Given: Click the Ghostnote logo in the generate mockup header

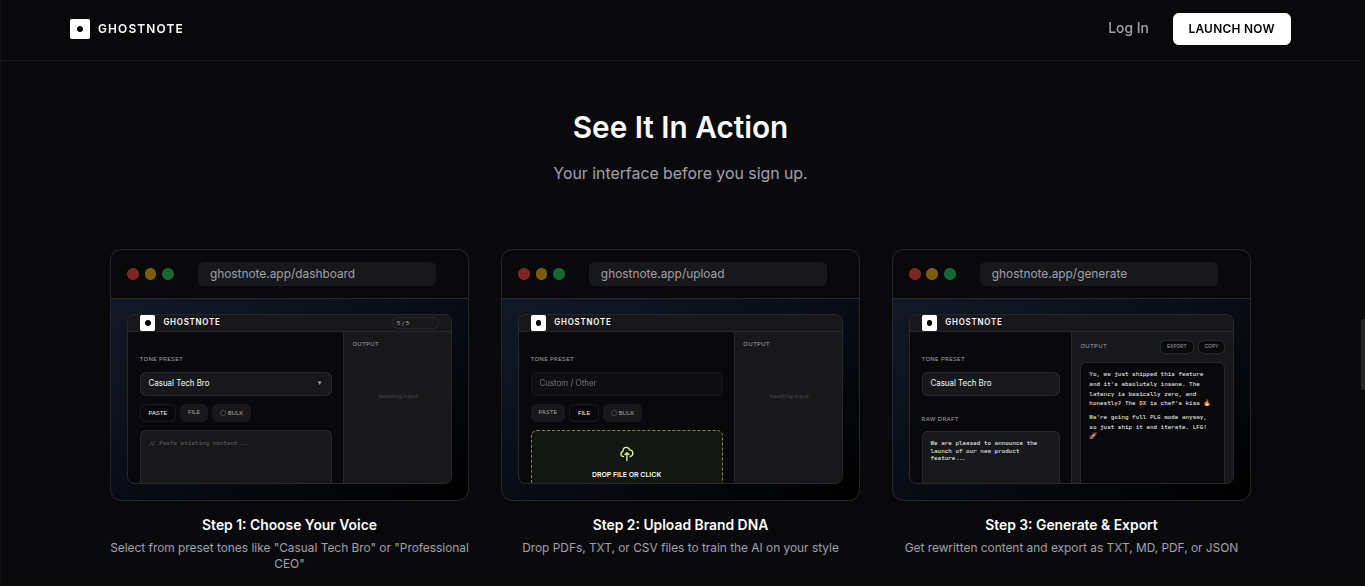Looking at the screenshot, I should pyautogui.click(x=928, y=321).
